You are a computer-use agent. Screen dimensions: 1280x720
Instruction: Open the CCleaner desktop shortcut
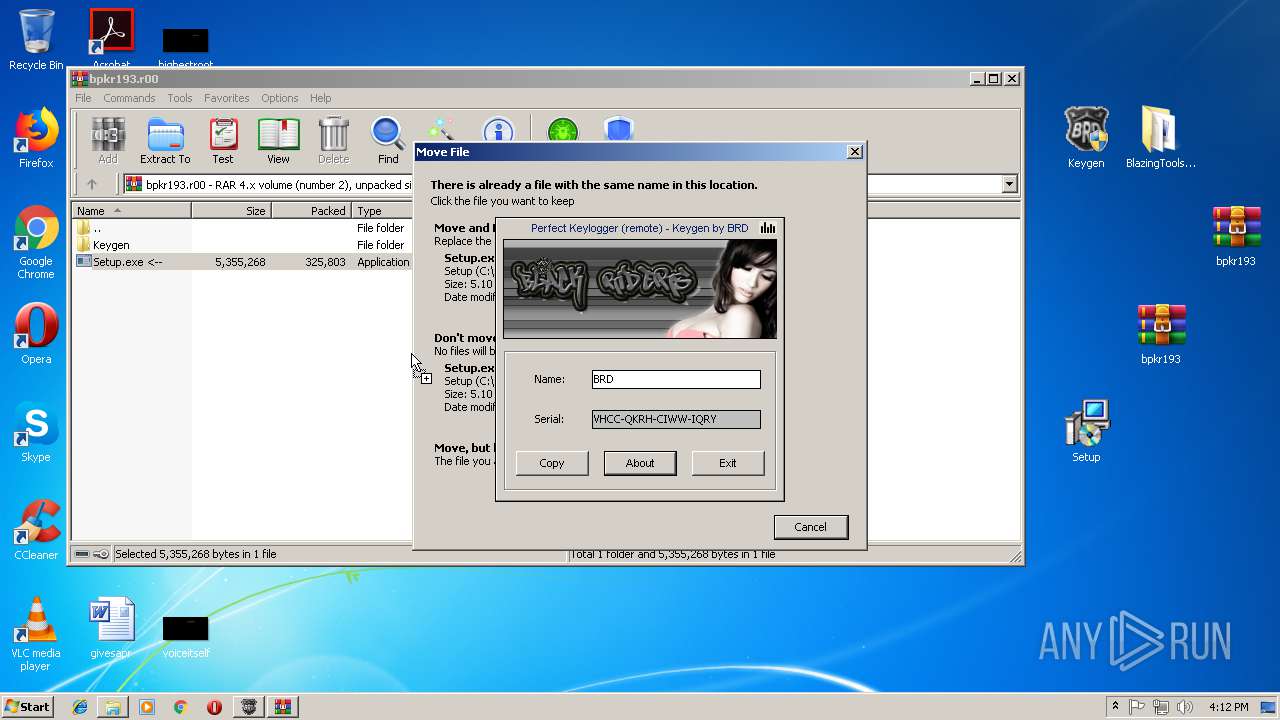[x=36, y=530]
